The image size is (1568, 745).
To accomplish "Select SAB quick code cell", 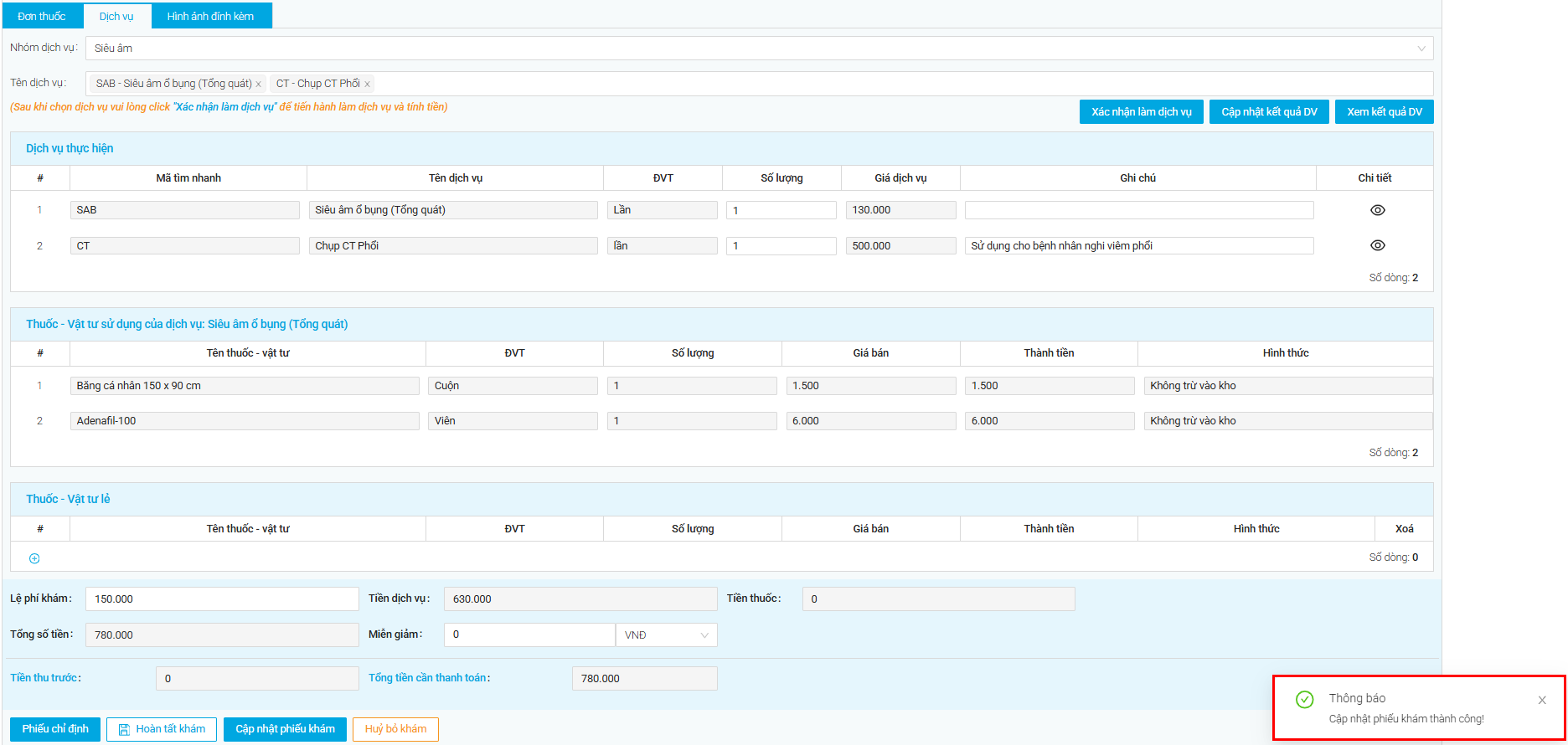I will click(185, 210).
